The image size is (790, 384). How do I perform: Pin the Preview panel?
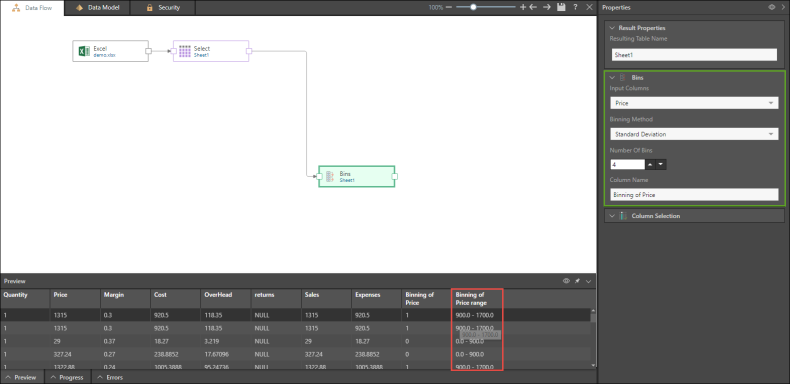[x=577, y=281]
